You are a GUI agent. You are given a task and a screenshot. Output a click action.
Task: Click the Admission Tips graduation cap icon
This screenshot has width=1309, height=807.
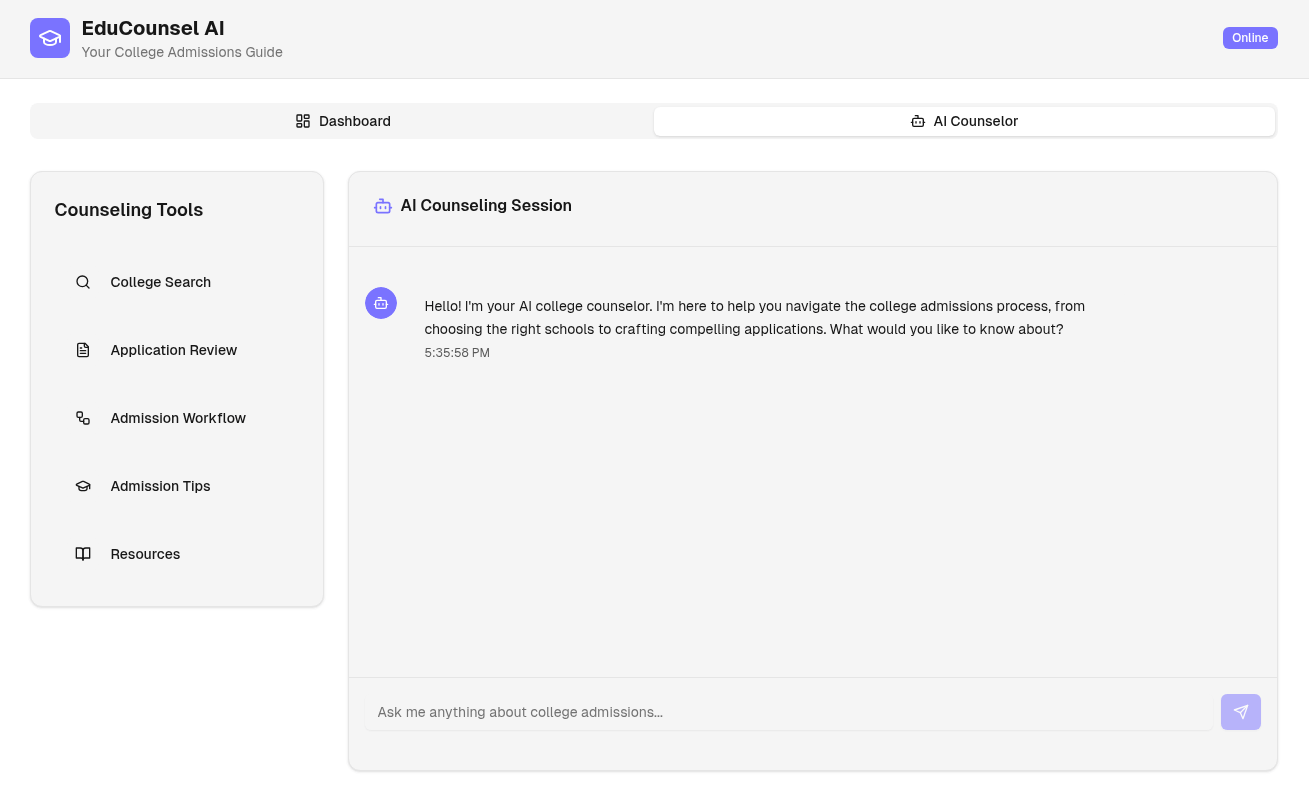pyautogui.click(x=83, y=486)
